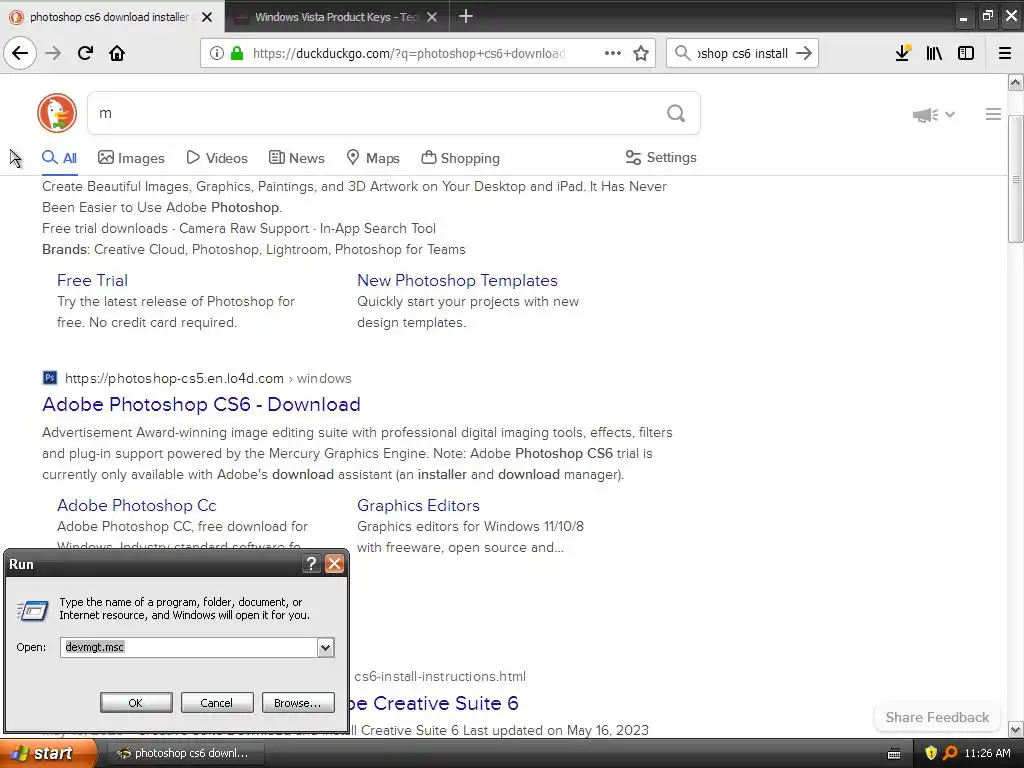Click the Run dialog program icon
The height and width of the screenshot is (768, 1024).
tap(33, 610)
